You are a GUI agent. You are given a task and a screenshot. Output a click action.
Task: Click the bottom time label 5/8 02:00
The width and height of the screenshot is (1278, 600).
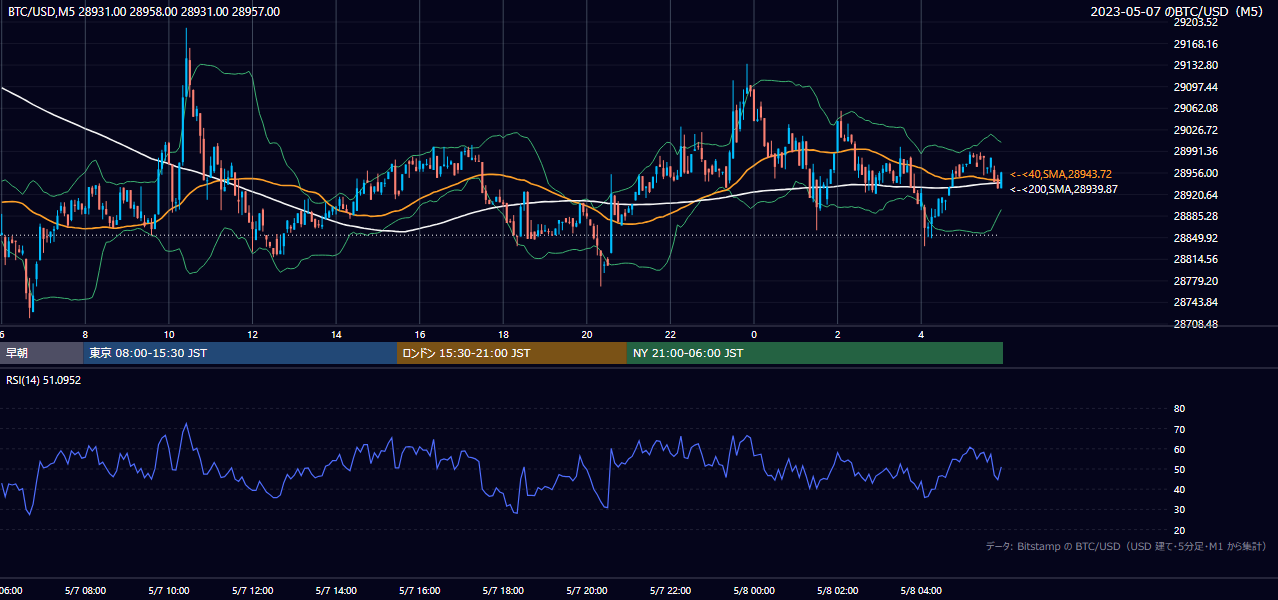click(838, 591)
